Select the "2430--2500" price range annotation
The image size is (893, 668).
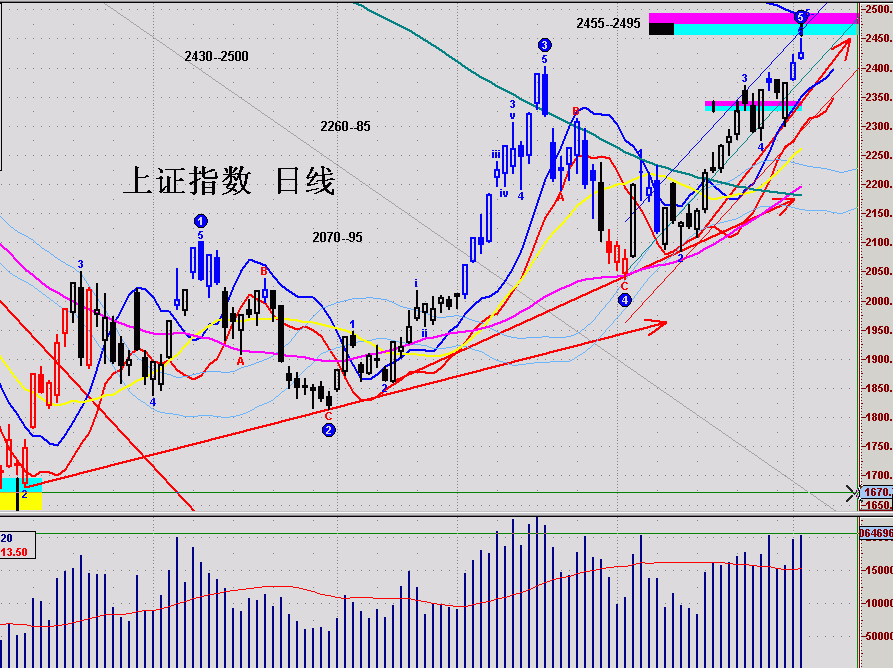pos(216,56)
